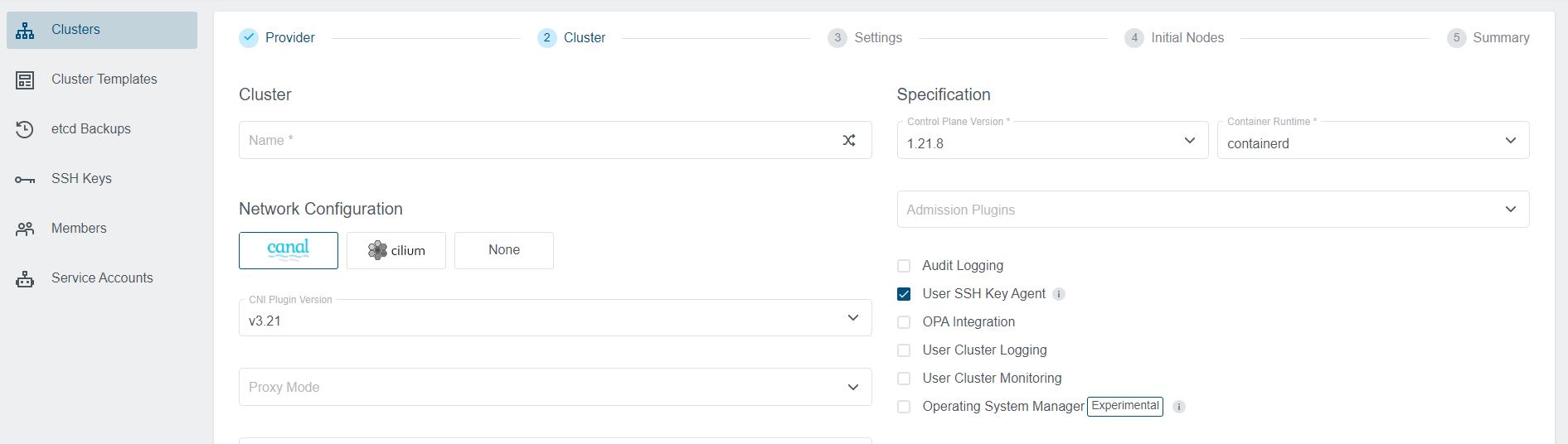Image resolution: width=1568 pixels, height=444 pixels.
Task: Click the info icon beside User SSH Key Agent
Action: [1059, 294]
